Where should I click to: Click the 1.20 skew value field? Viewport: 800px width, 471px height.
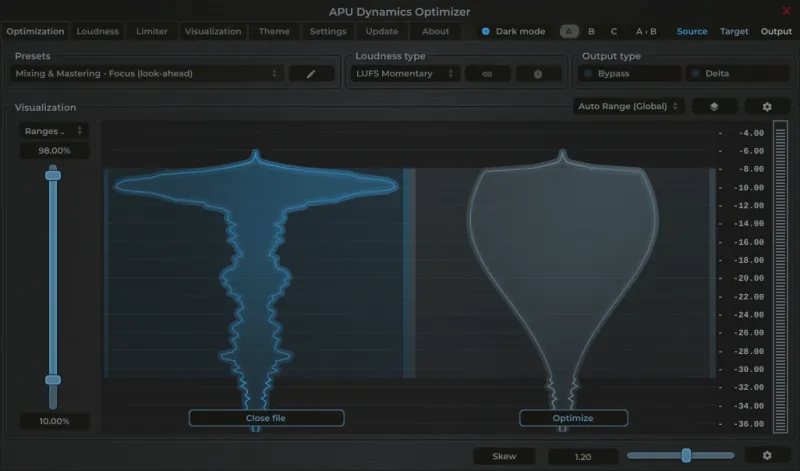(x=583, y=456)
